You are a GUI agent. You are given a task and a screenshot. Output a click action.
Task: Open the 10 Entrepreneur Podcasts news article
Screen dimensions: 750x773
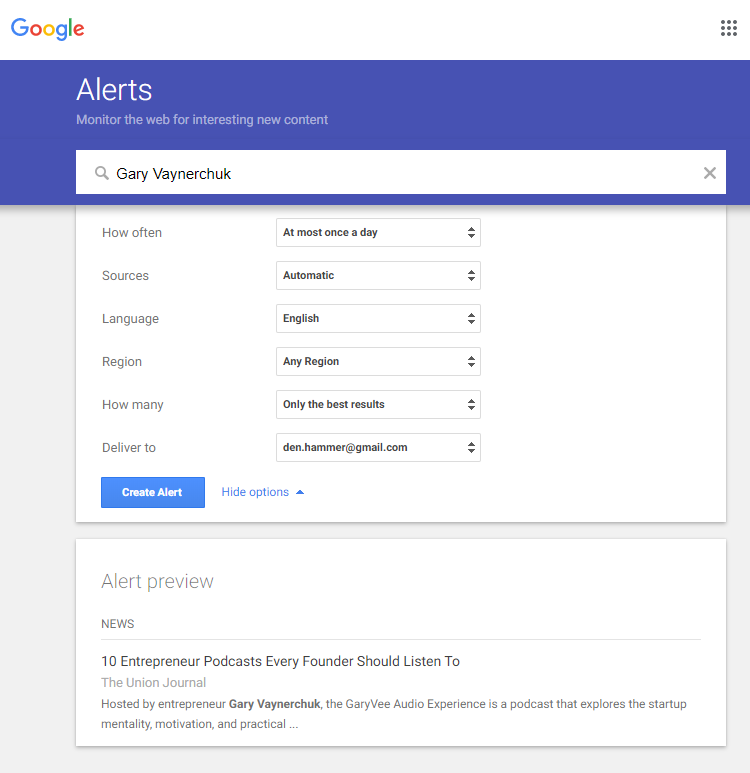(x=280, y=661)
